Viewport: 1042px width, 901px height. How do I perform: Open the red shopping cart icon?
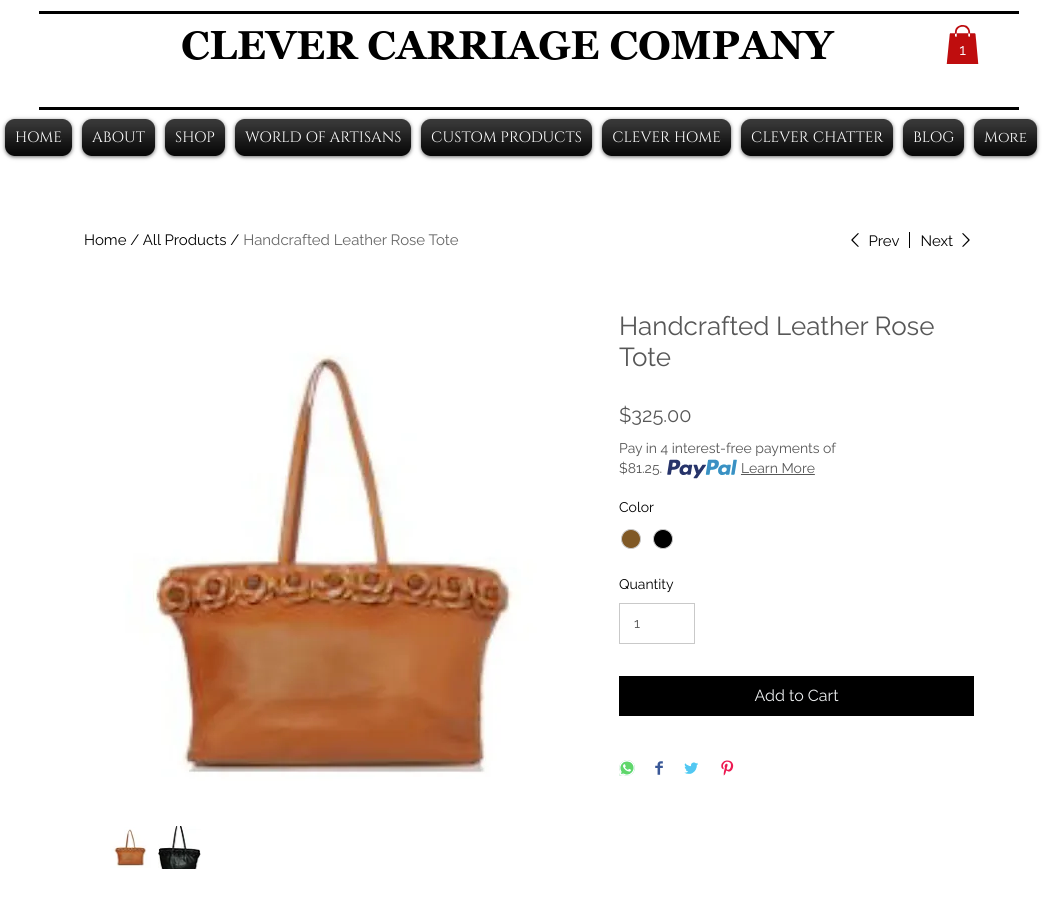point(962,45)
